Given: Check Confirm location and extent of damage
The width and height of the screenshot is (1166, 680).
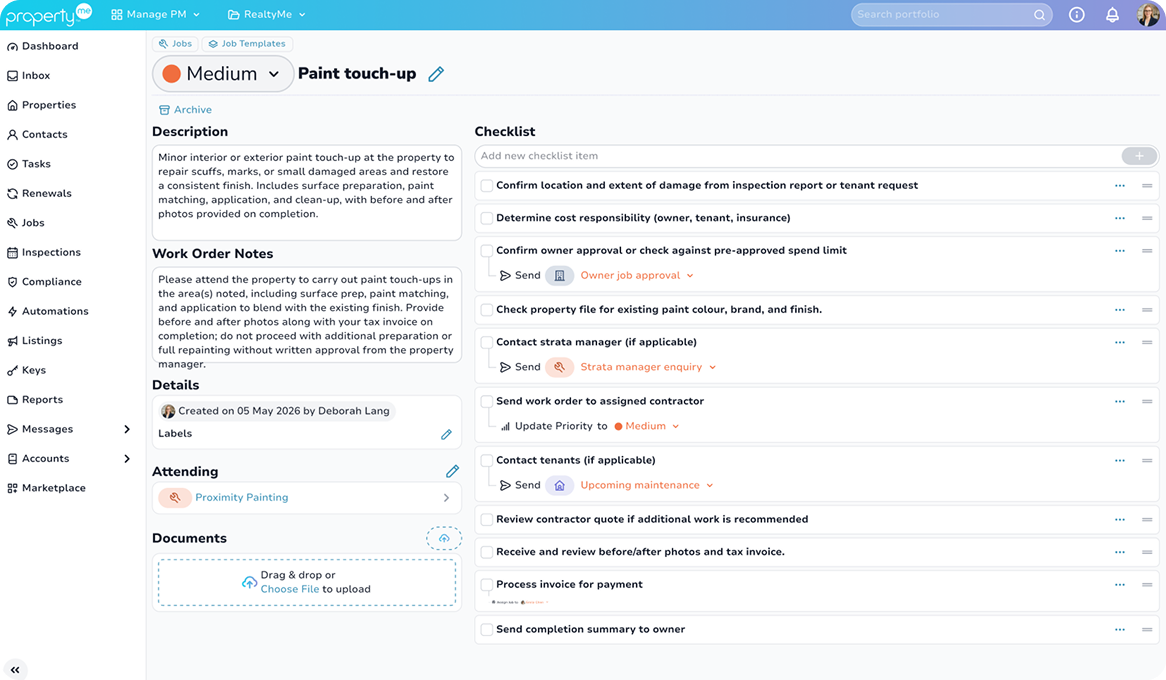Looking at the screenshot, I should pos(486,185).
